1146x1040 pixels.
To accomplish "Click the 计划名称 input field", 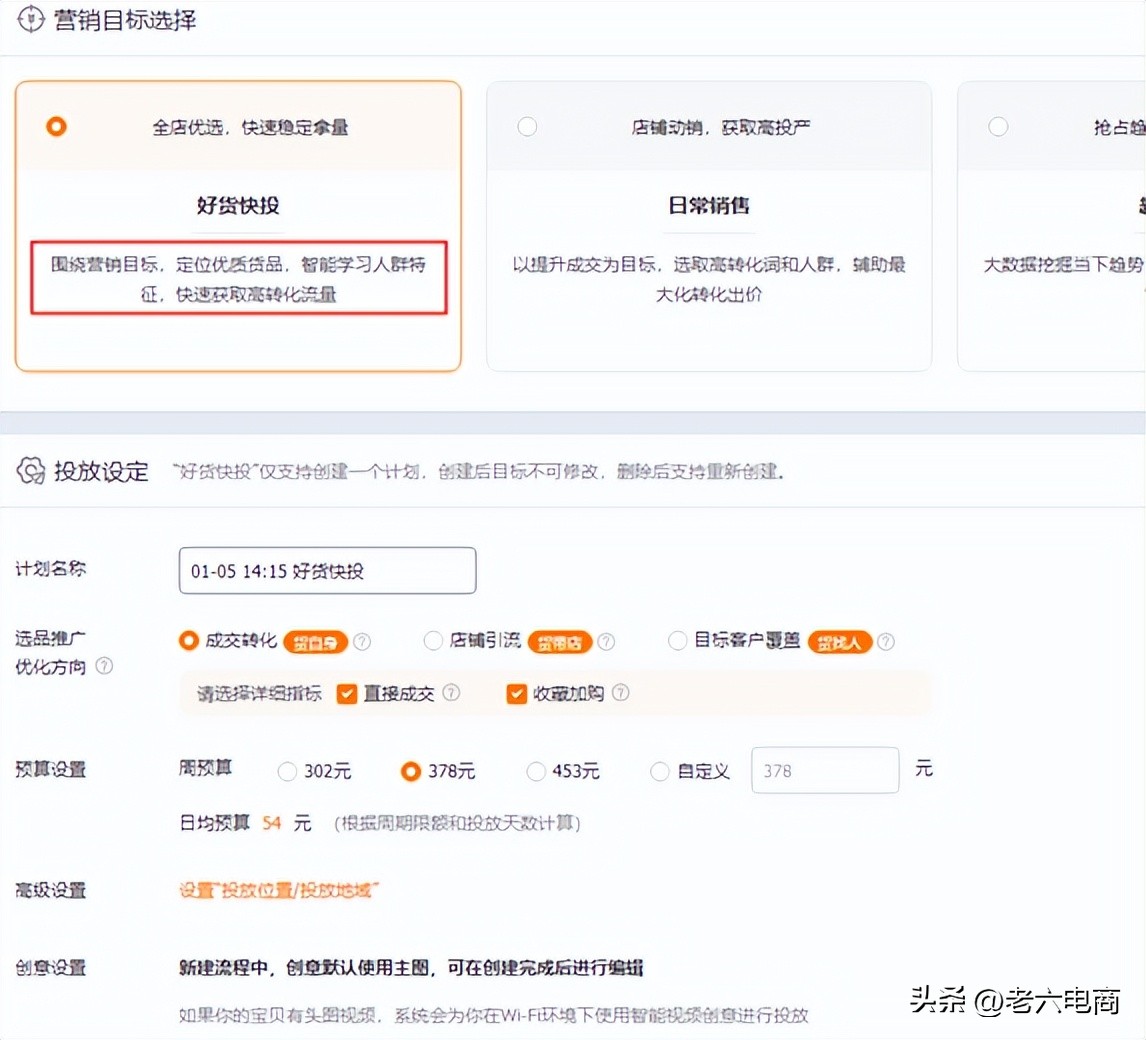I will coord(326,570).
